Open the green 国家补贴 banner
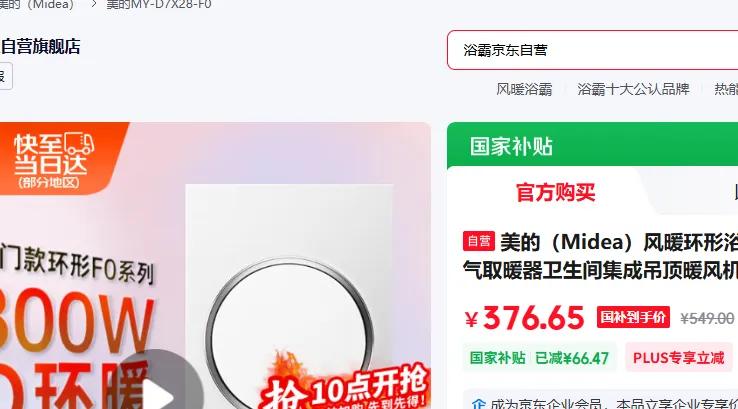 [x=593, y=146]
